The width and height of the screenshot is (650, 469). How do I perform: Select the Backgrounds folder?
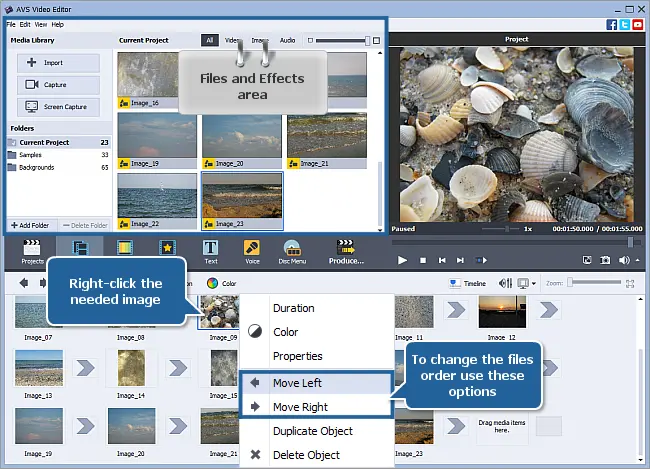click(59, 167)
